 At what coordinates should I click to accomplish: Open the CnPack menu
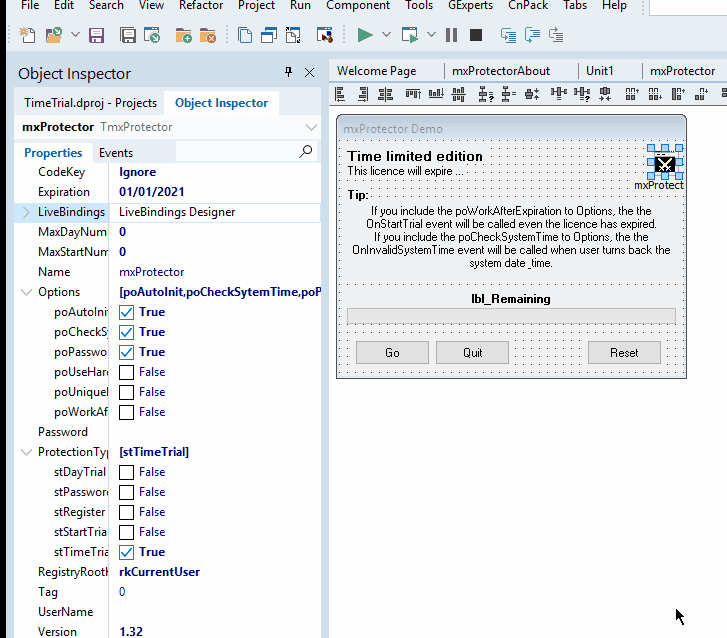[x=528, y=6]
